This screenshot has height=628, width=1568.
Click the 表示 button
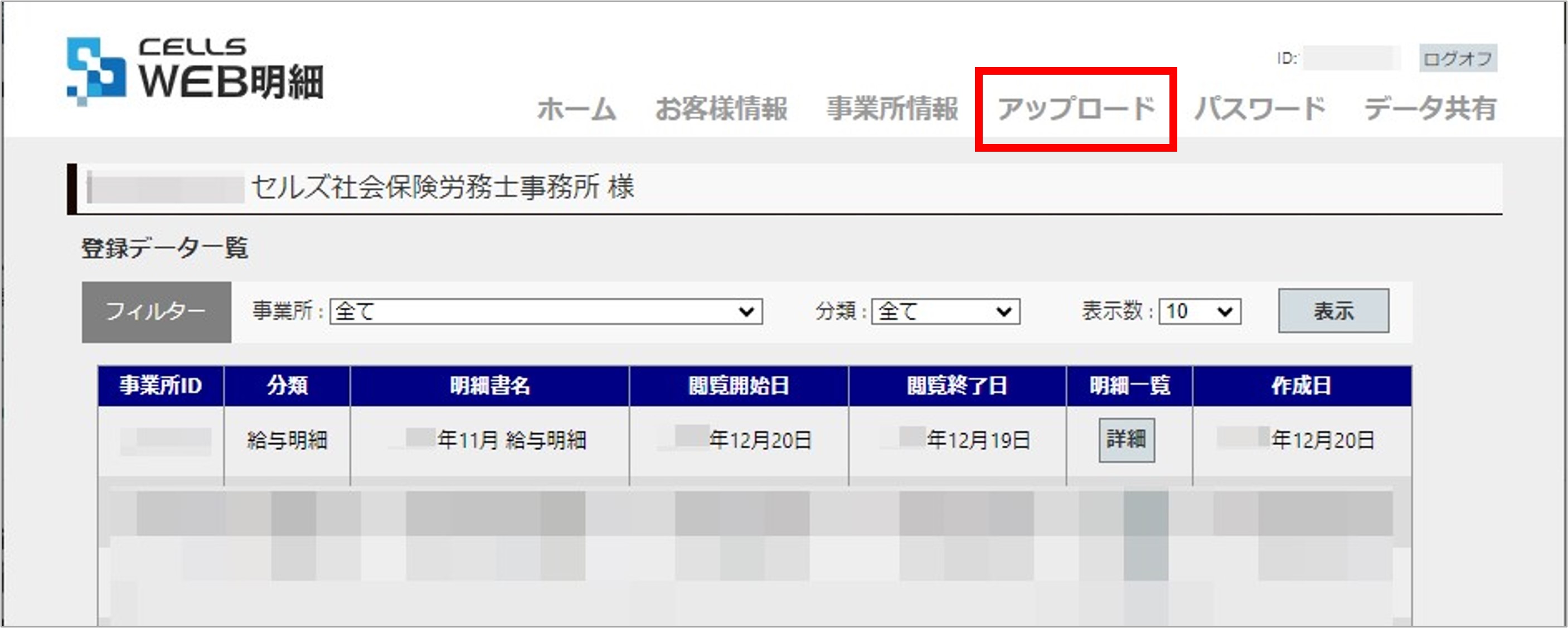[1333, 311]
